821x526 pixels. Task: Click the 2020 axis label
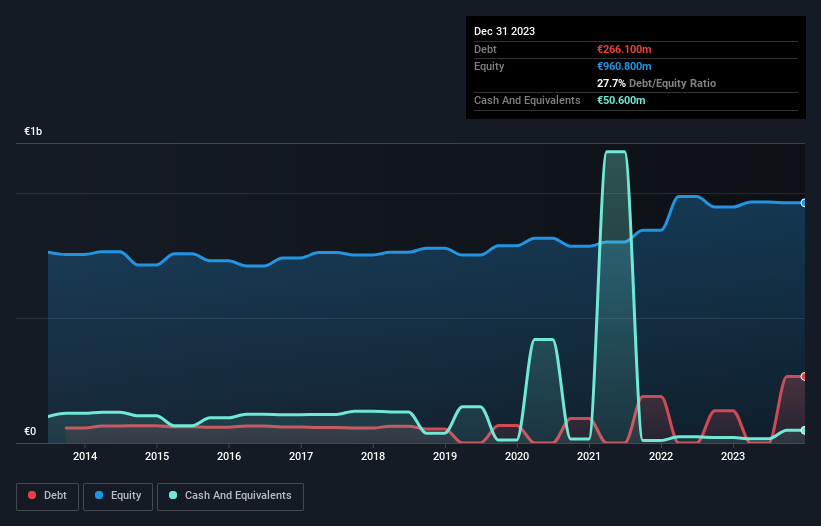tap(517, 456)
